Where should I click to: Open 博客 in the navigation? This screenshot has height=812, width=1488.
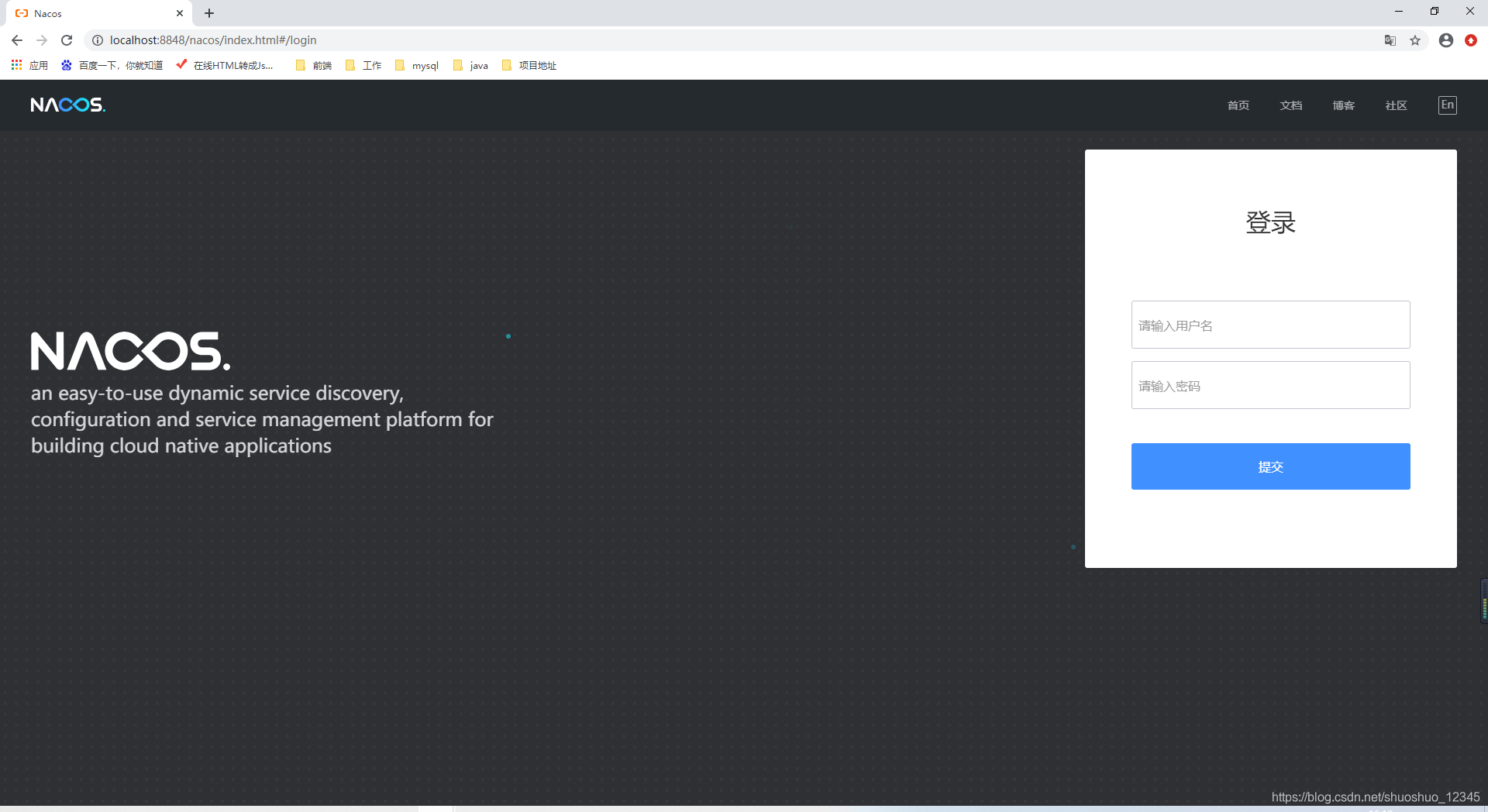(x=1344, y=105)
